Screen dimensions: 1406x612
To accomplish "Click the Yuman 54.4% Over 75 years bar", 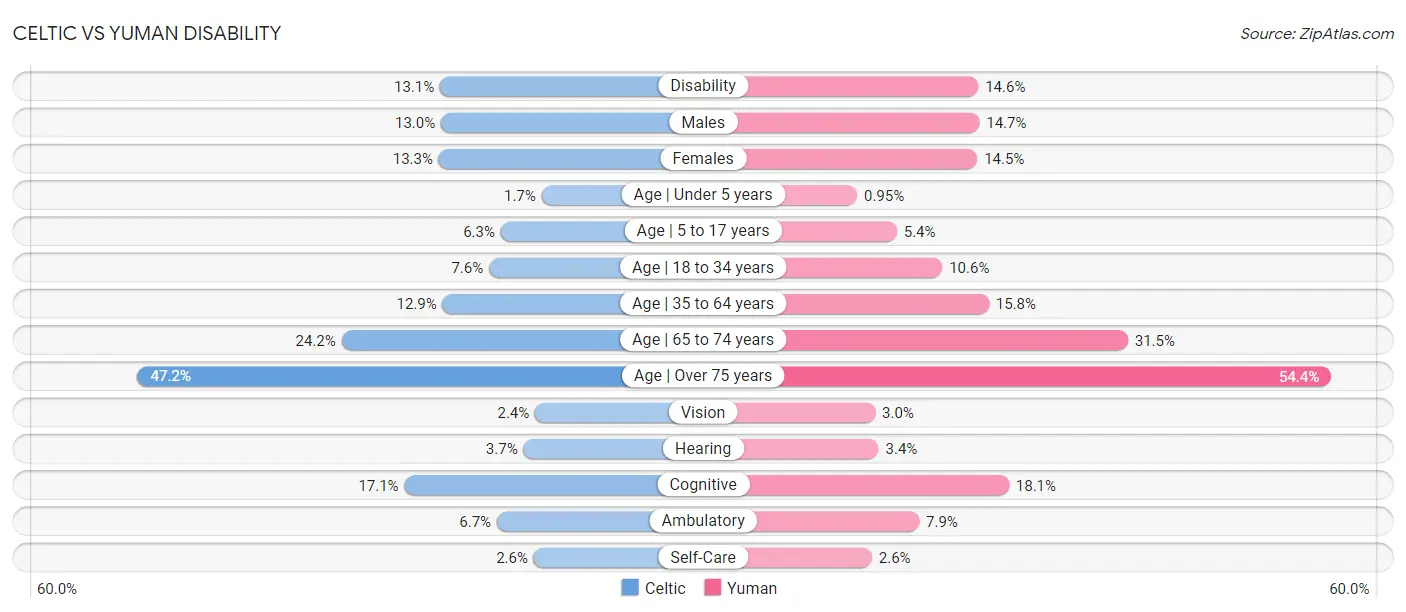I will [x=1056, y=376].
